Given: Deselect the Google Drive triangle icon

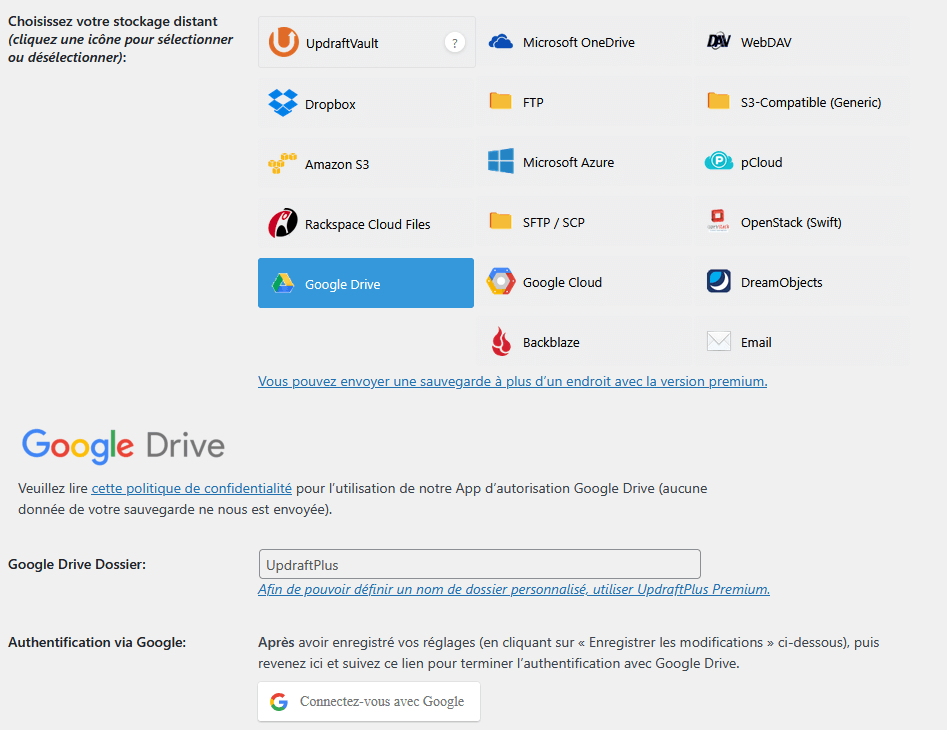Looking at the screenshot, I should tap(283, 283).
